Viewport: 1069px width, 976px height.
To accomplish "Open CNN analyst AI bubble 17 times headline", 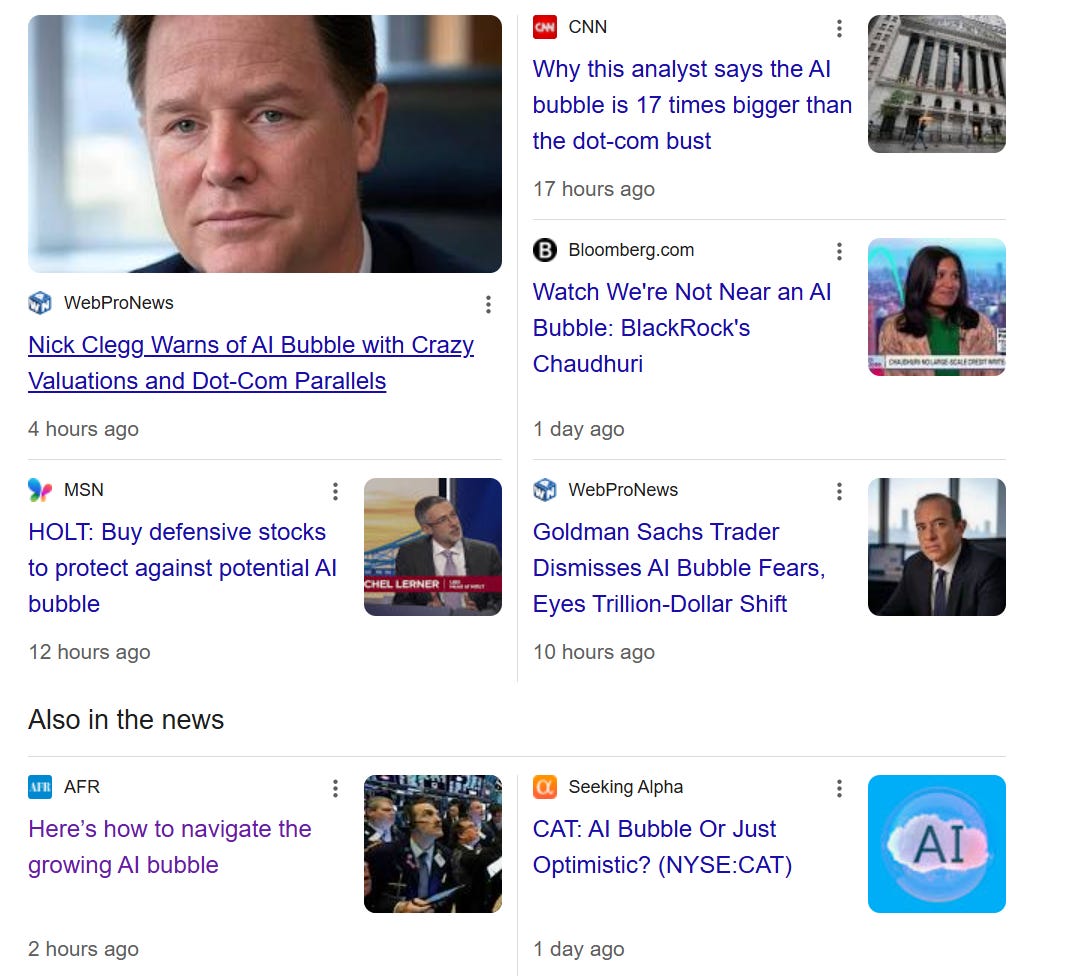I will click(x=692, y=105).
